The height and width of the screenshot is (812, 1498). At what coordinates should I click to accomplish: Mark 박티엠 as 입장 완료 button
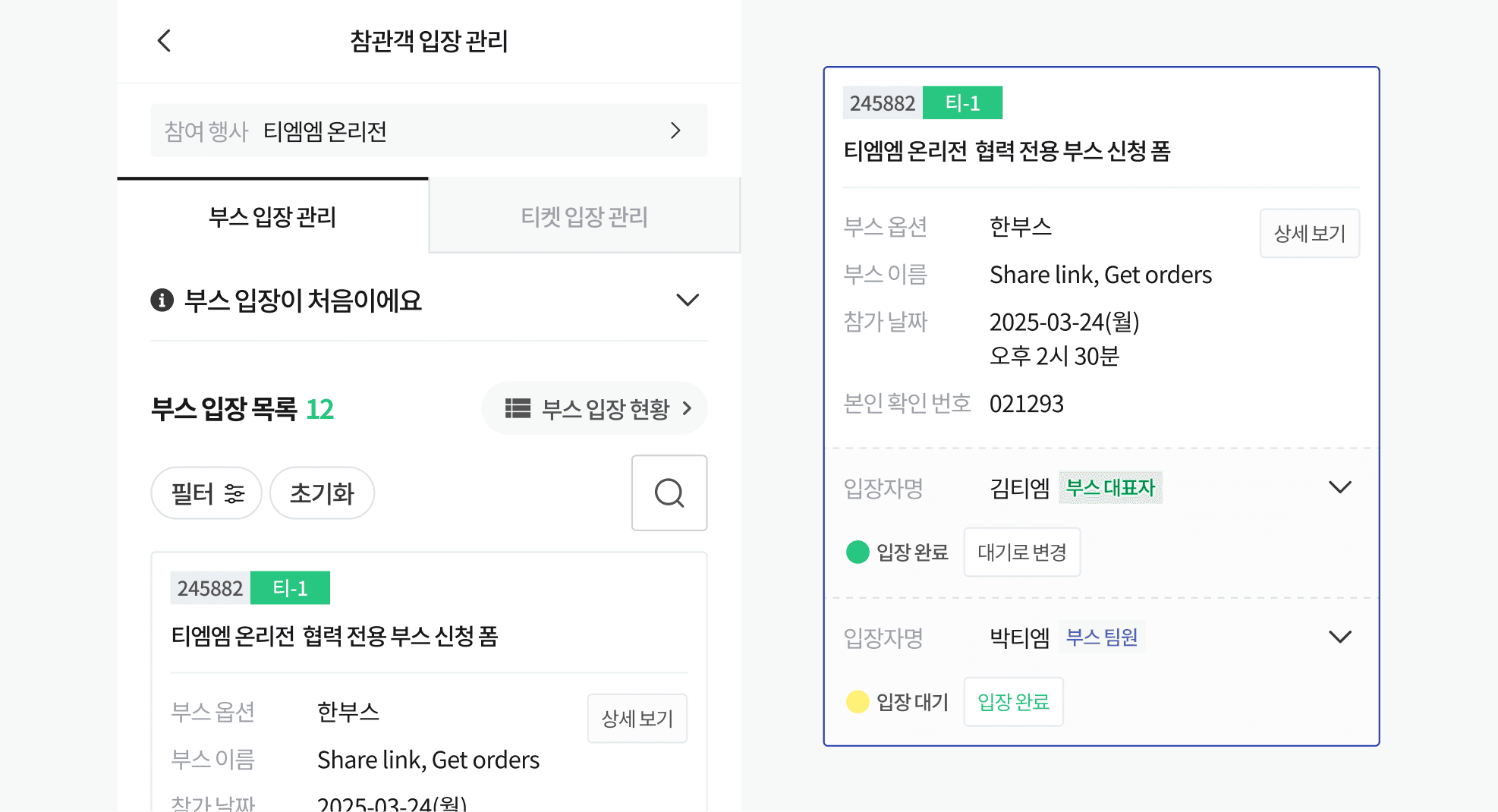pyautogui.click(x=1013, y=701)
